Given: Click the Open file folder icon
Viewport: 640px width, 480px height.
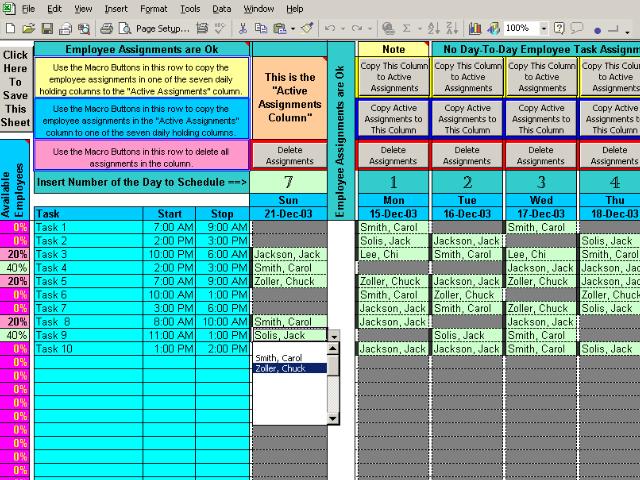Looking at the screenshot, I should [x=29, y=28].
